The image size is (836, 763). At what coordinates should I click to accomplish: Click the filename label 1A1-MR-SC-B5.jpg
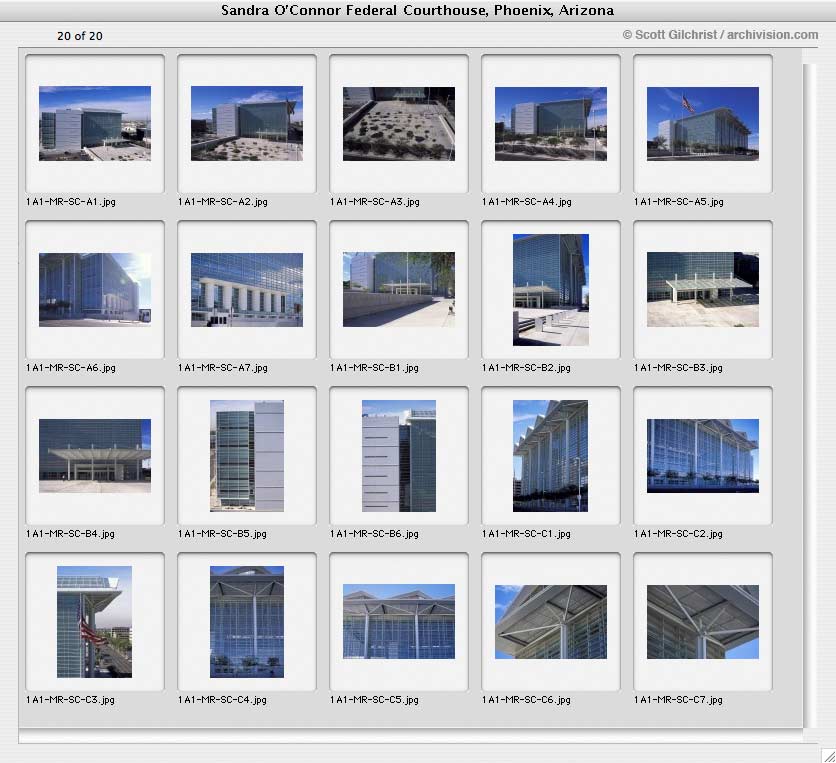pyautogui.click(x=222, y=534)
